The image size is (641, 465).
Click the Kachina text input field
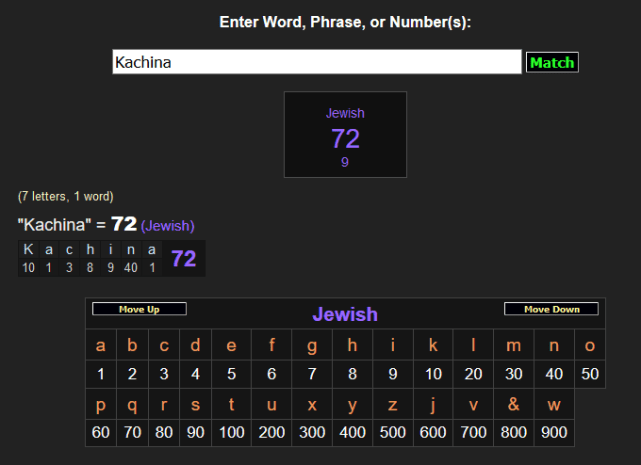pyautogui.click(x=316, y=62)
